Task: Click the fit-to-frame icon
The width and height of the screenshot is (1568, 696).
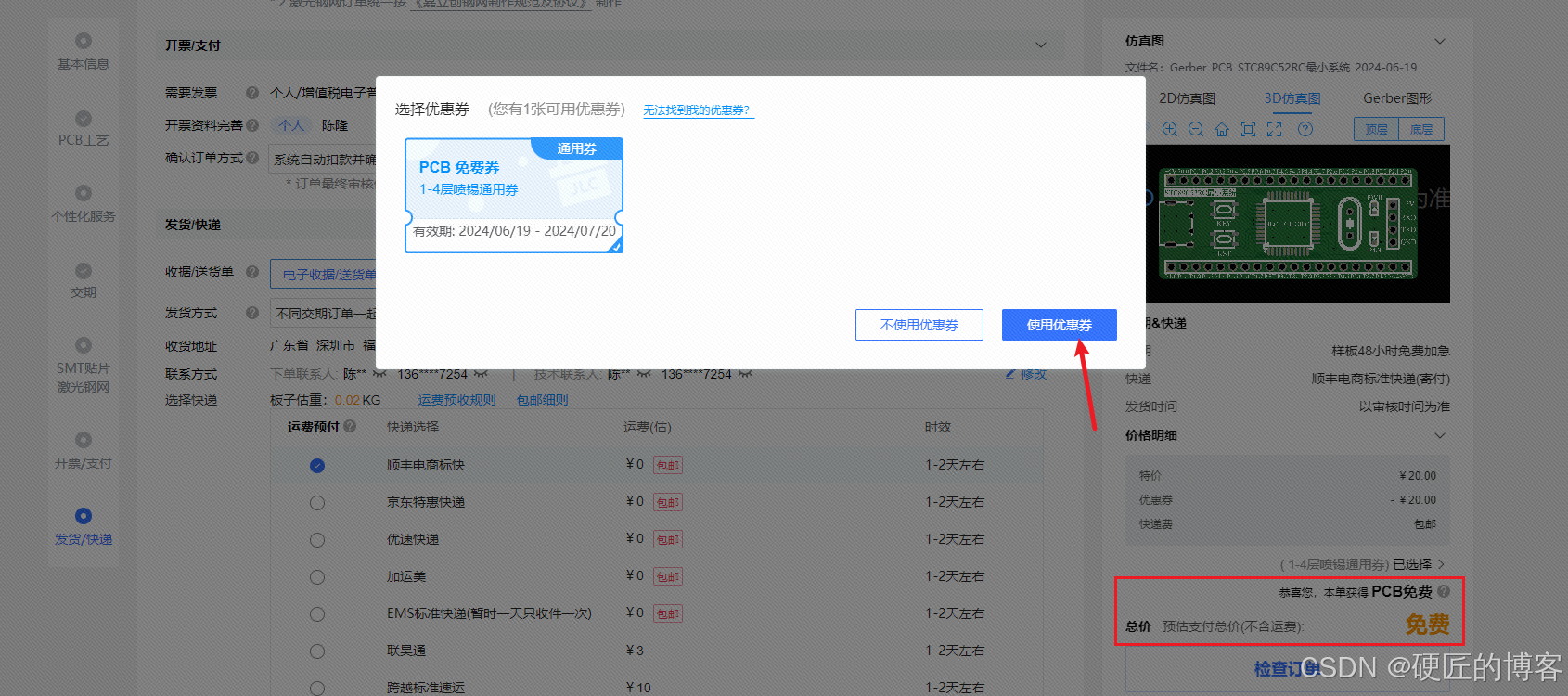Action: point(1248,129)
